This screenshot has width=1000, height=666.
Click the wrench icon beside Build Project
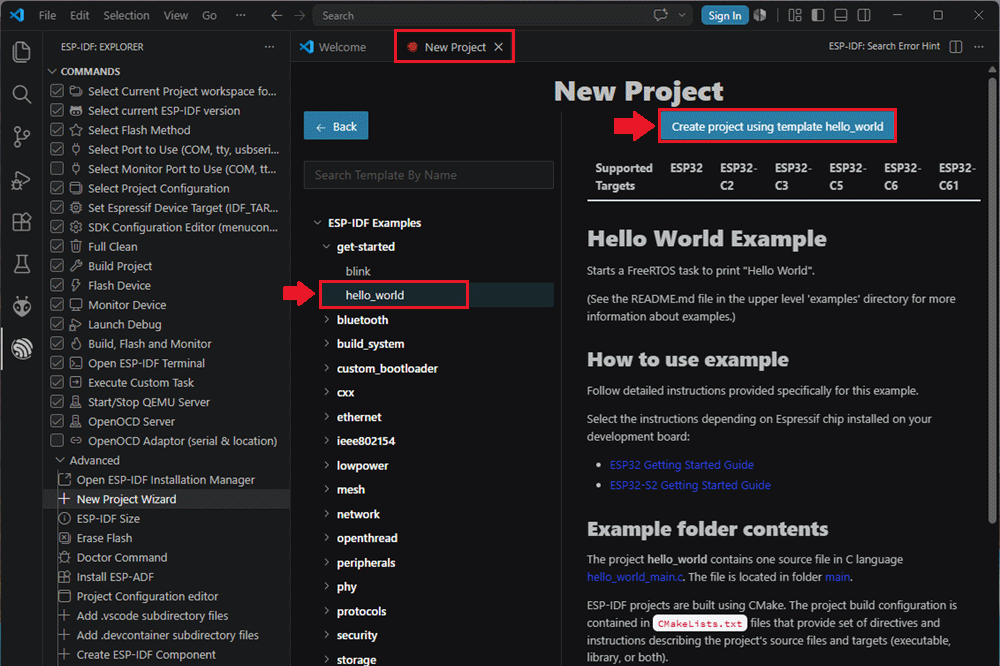76,266
